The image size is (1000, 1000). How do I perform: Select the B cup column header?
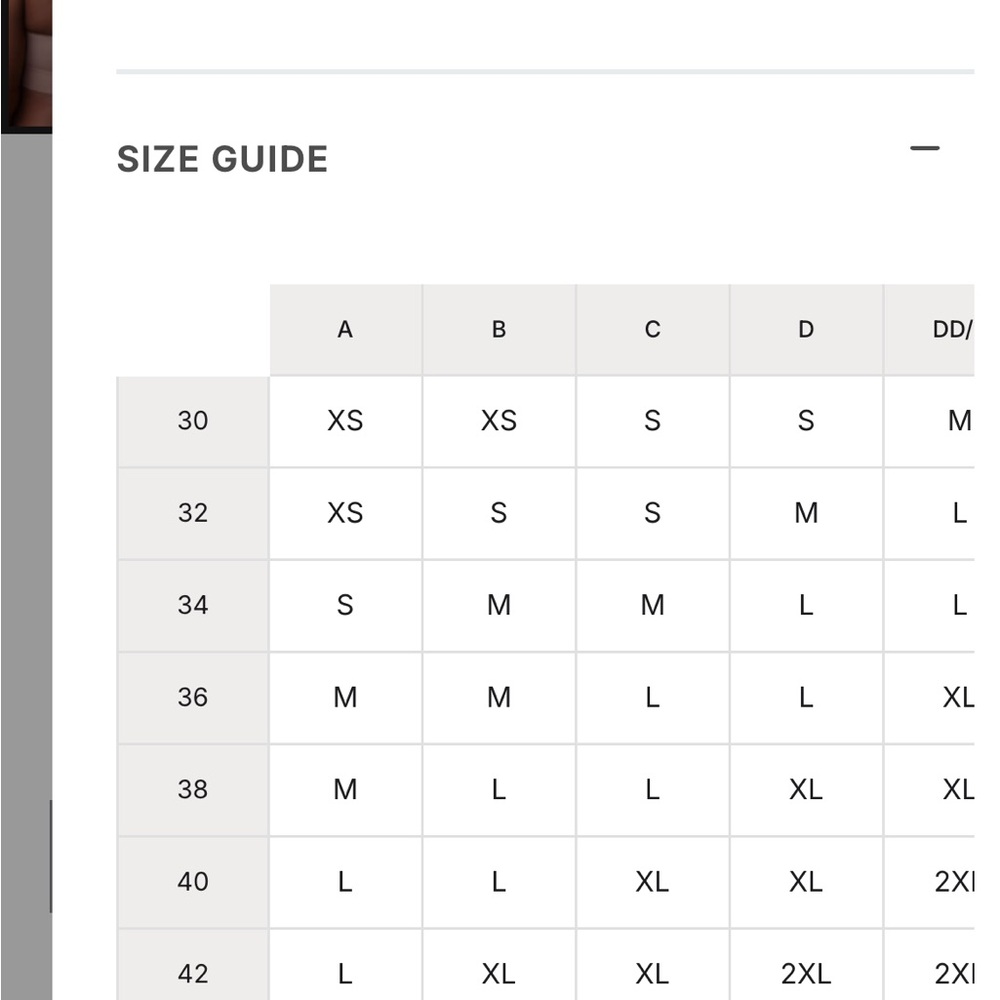click(x=499, y=330)
